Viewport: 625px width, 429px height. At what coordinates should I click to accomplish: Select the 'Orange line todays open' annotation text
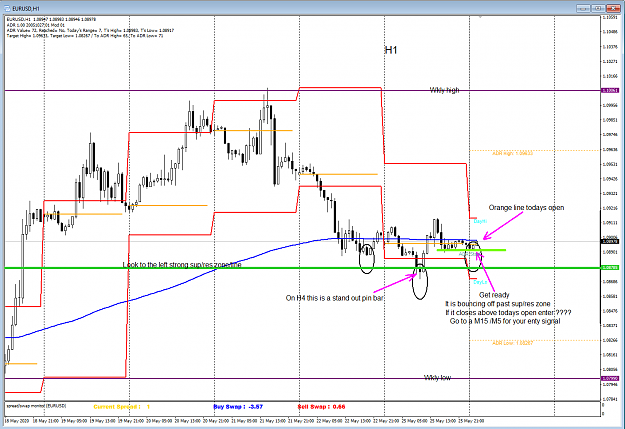coord(526,208)
